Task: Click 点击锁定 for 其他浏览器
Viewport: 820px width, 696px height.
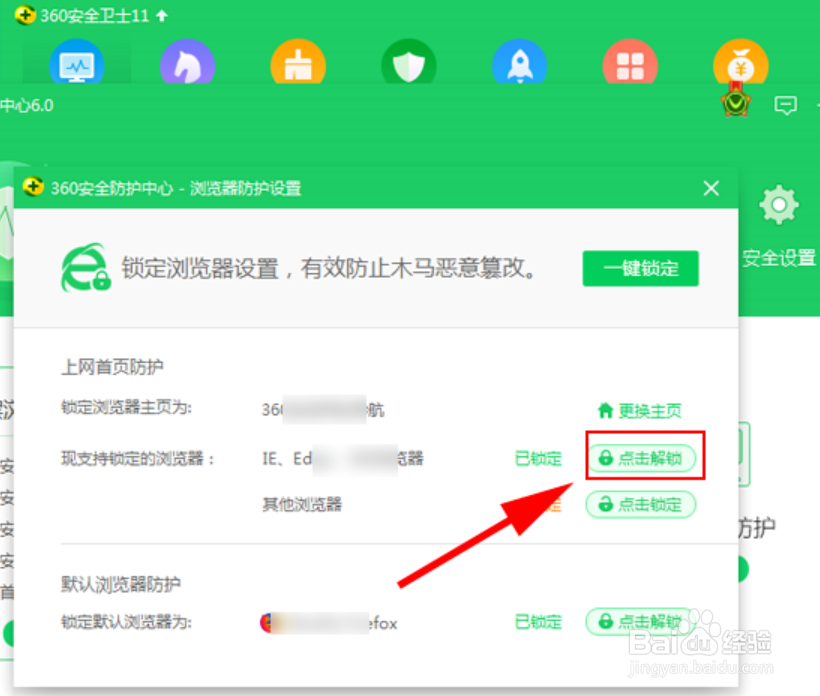Action: click(x=641, y=505)
